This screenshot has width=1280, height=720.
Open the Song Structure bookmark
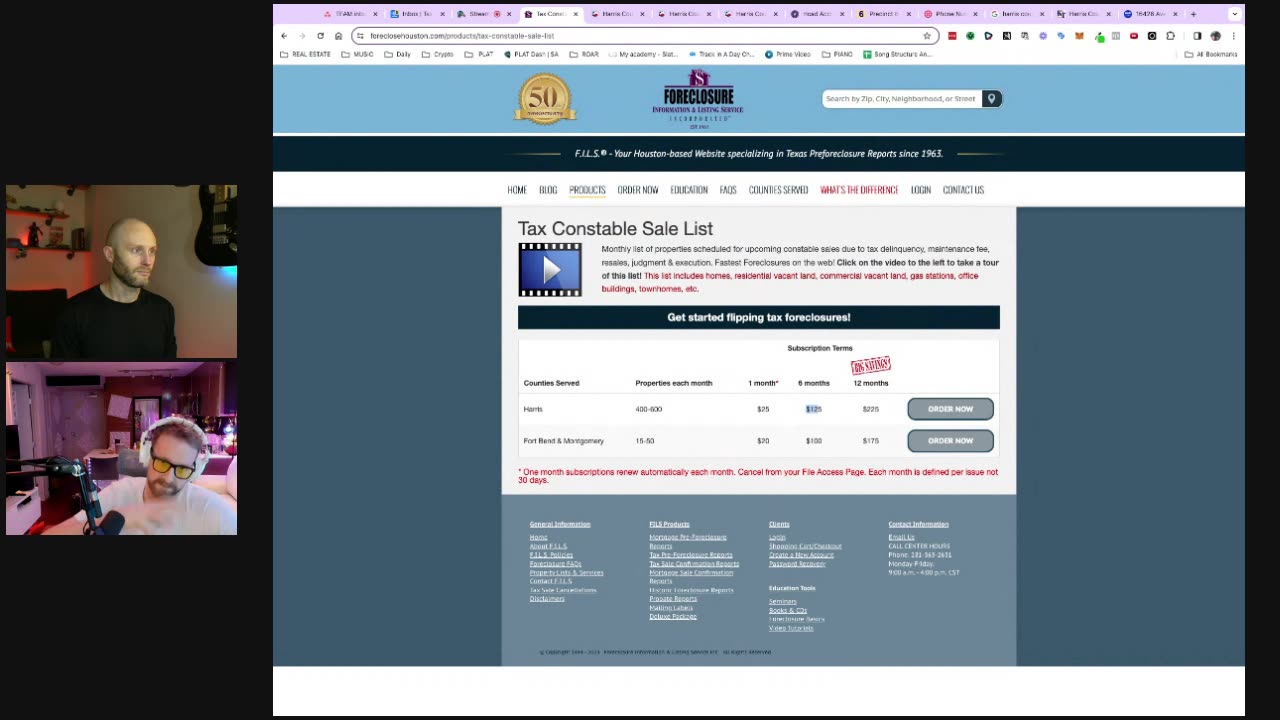pyautogui.click(x=897, y=54)
